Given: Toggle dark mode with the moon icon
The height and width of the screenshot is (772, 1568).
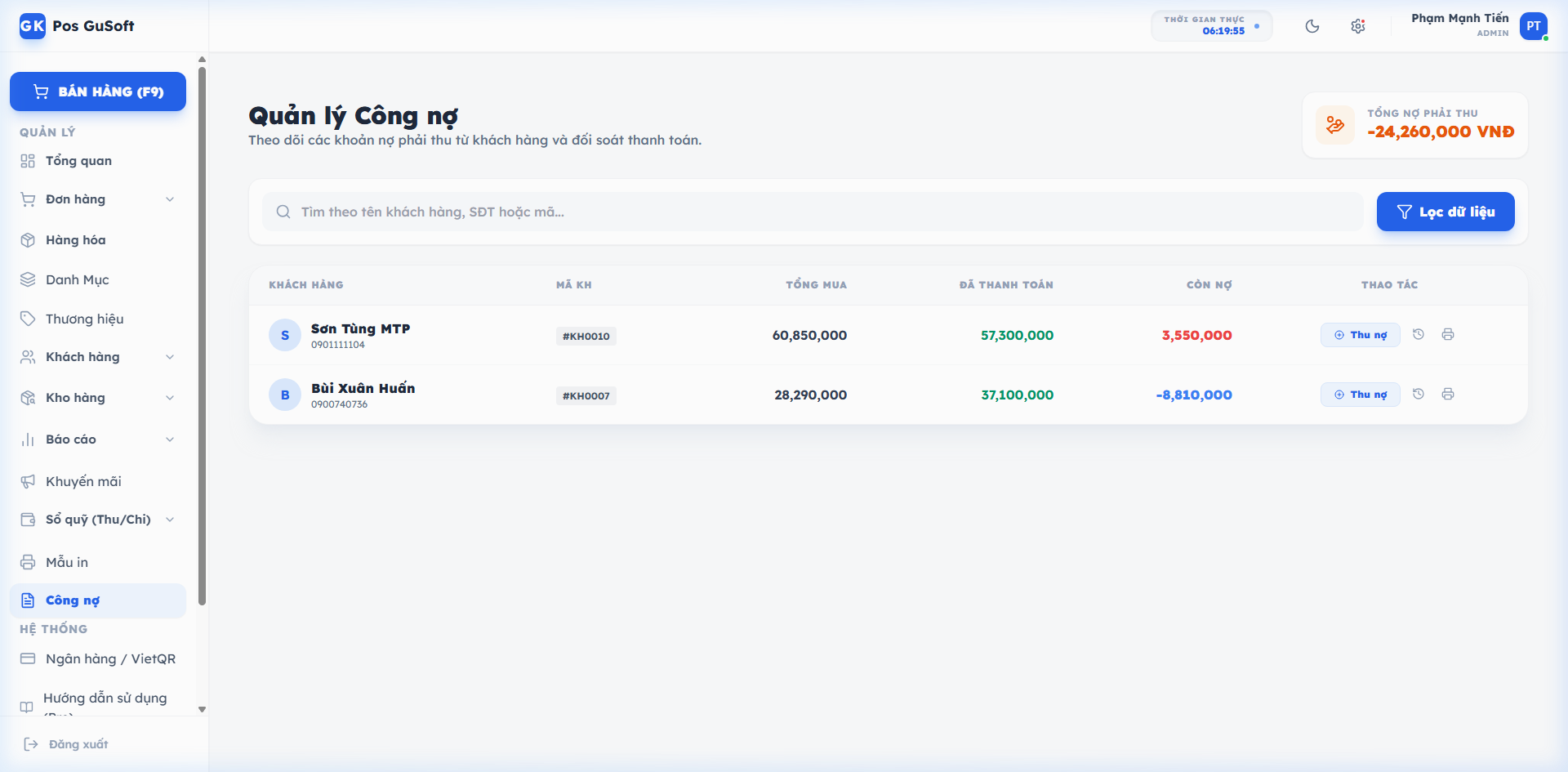Looking at the screenshot, I should click(x=1312, y=25).
